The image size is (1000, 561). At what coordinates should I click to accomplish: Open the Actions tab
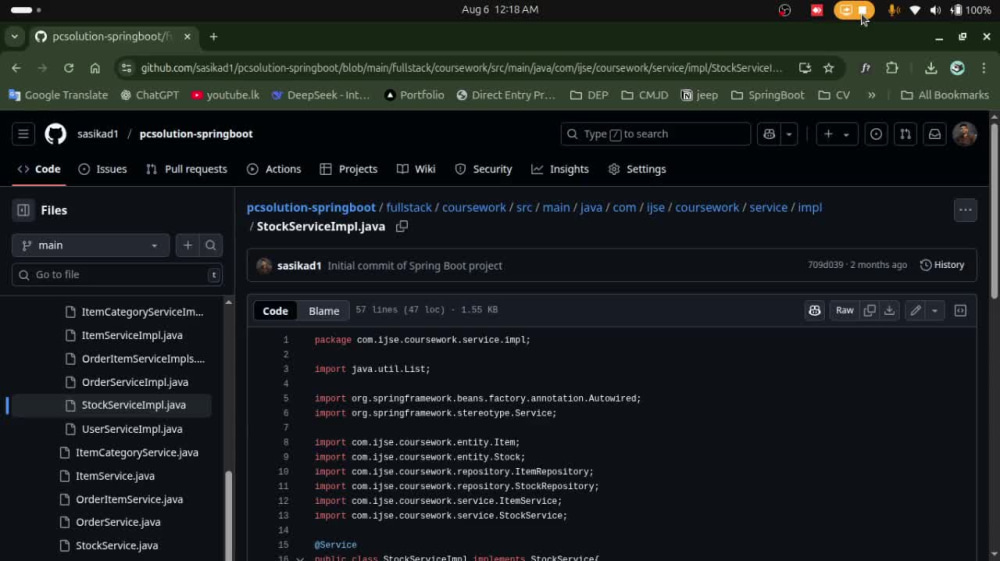pyautogui.click(x=274, y=169)
